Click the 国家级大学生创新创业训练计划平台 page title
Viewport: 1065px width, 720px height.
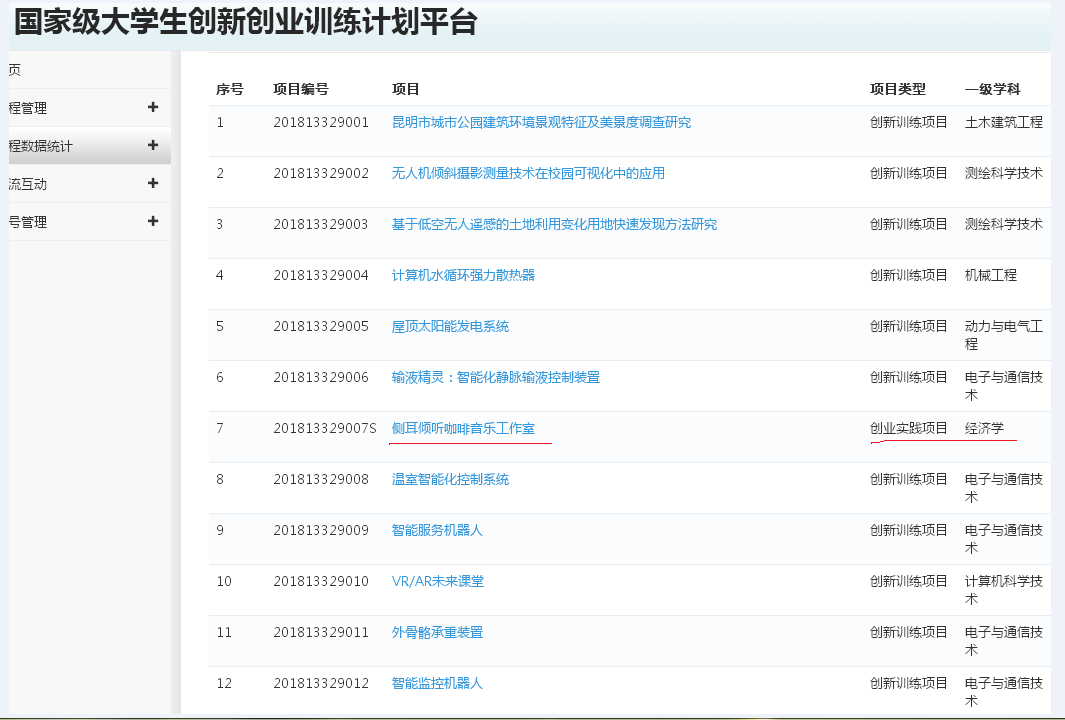(x=245, y=22)
